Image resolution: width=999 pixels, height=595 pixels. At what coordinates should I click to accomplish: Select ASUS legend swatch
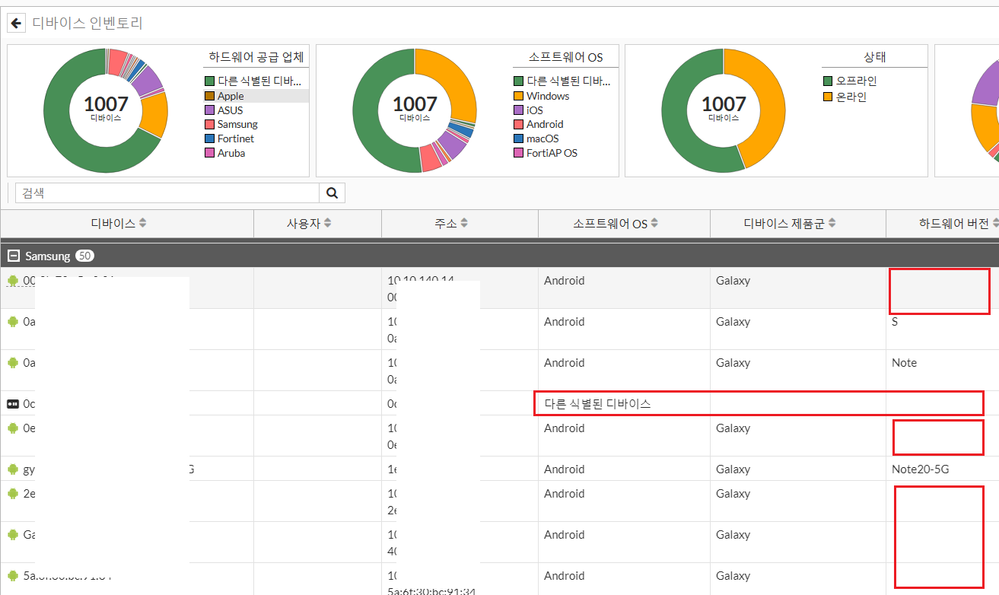(209, 110)
